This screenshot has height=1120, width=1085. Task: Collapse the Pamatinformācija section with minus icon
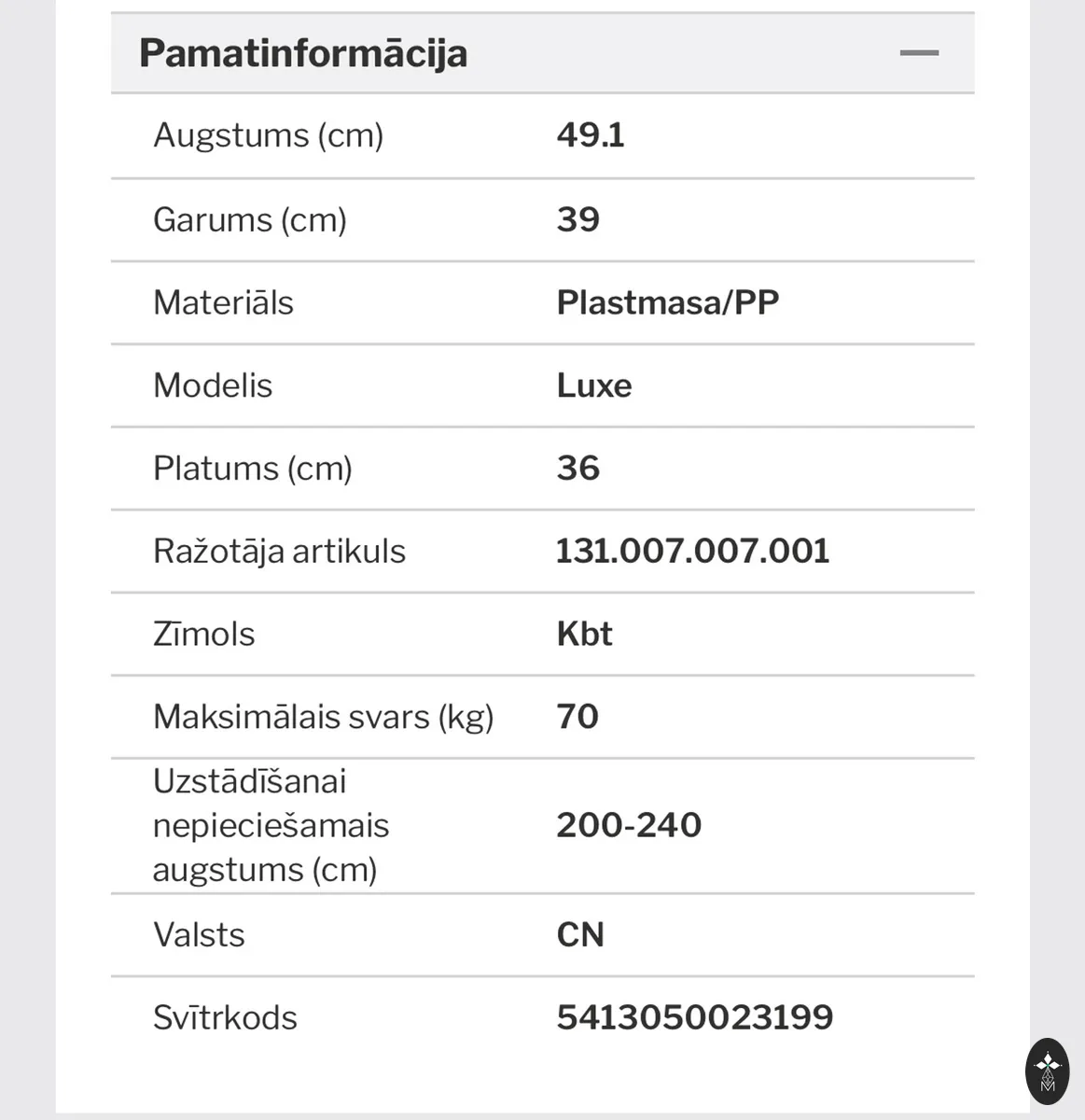point(919,53)
